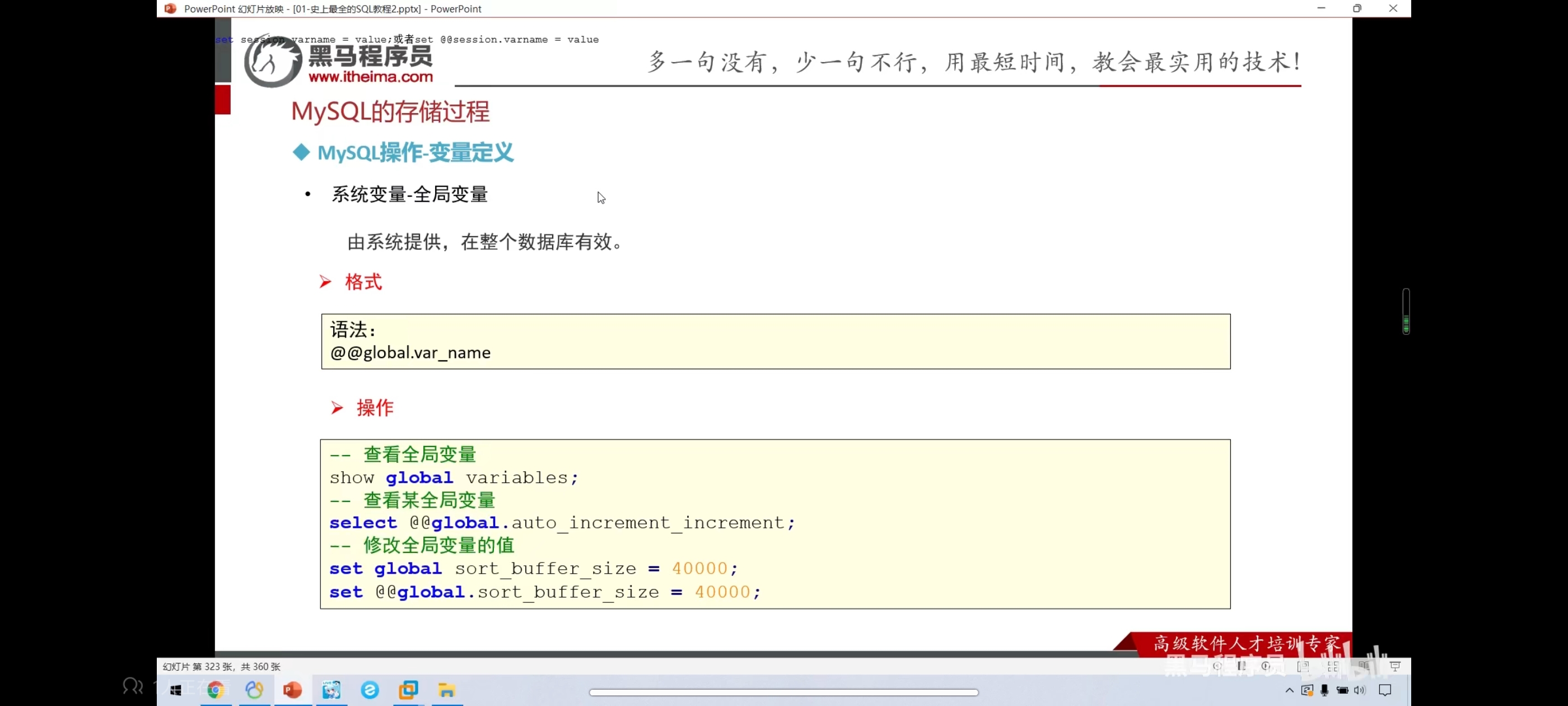Open the VMware taskbar icon

coord(408,690)
